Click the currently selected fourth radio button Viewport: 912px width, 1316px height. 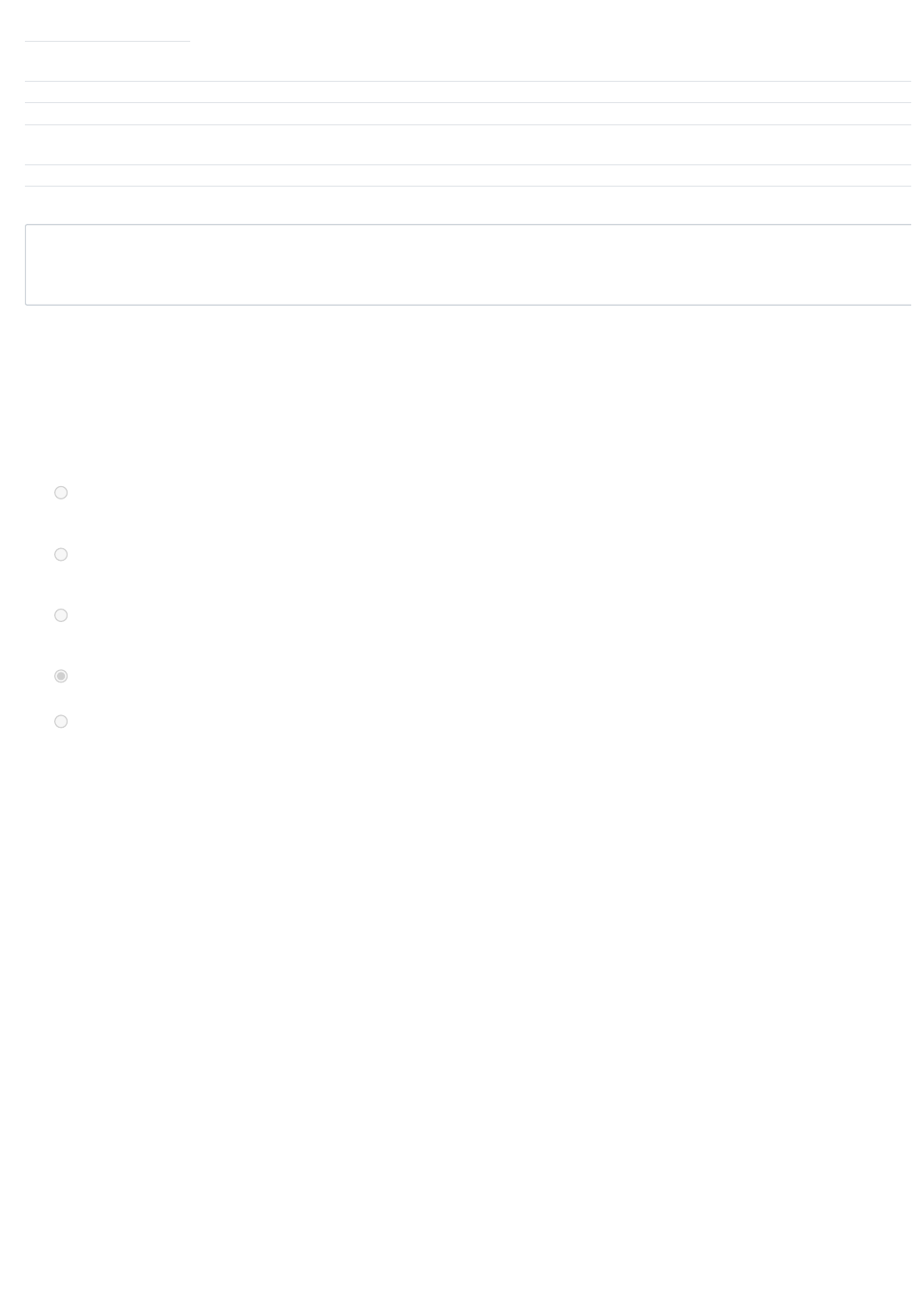(x=60, y=676)
